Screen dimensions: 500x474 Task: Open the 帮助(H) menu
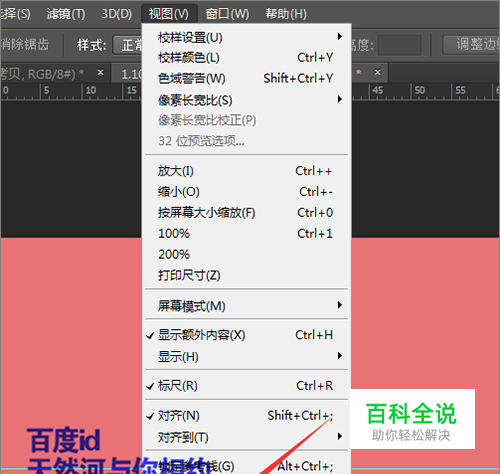click(286, 14)
